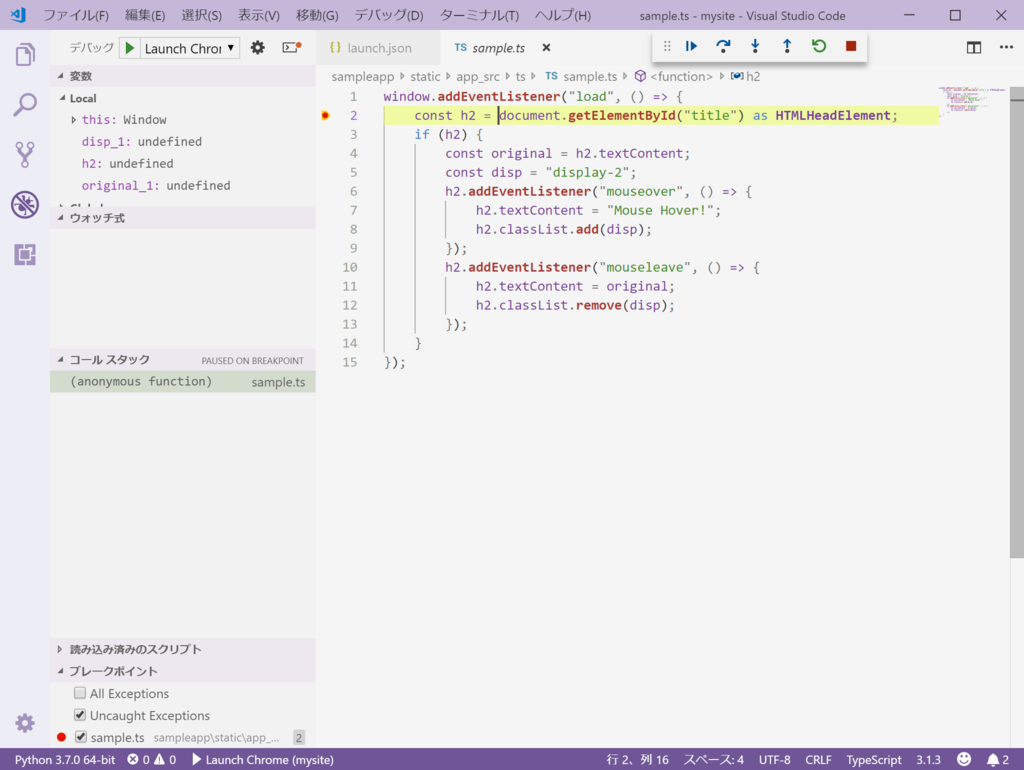Stop debugging with red square
Screen dimensions: 1024x770
pyautogui.click(x=851, y=46)
